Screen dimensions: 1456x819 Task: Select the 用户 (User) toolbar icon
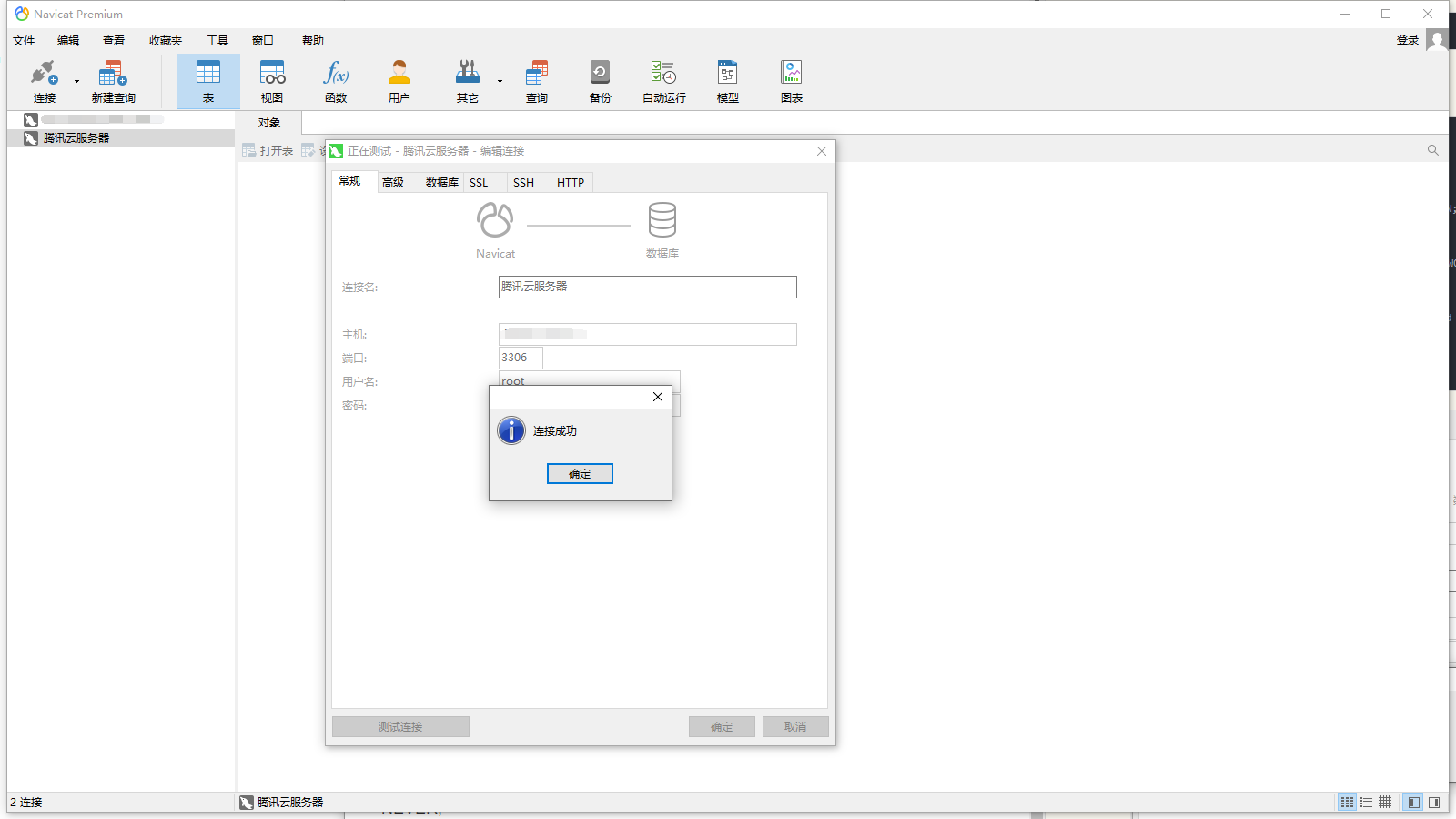pos(399,81)
